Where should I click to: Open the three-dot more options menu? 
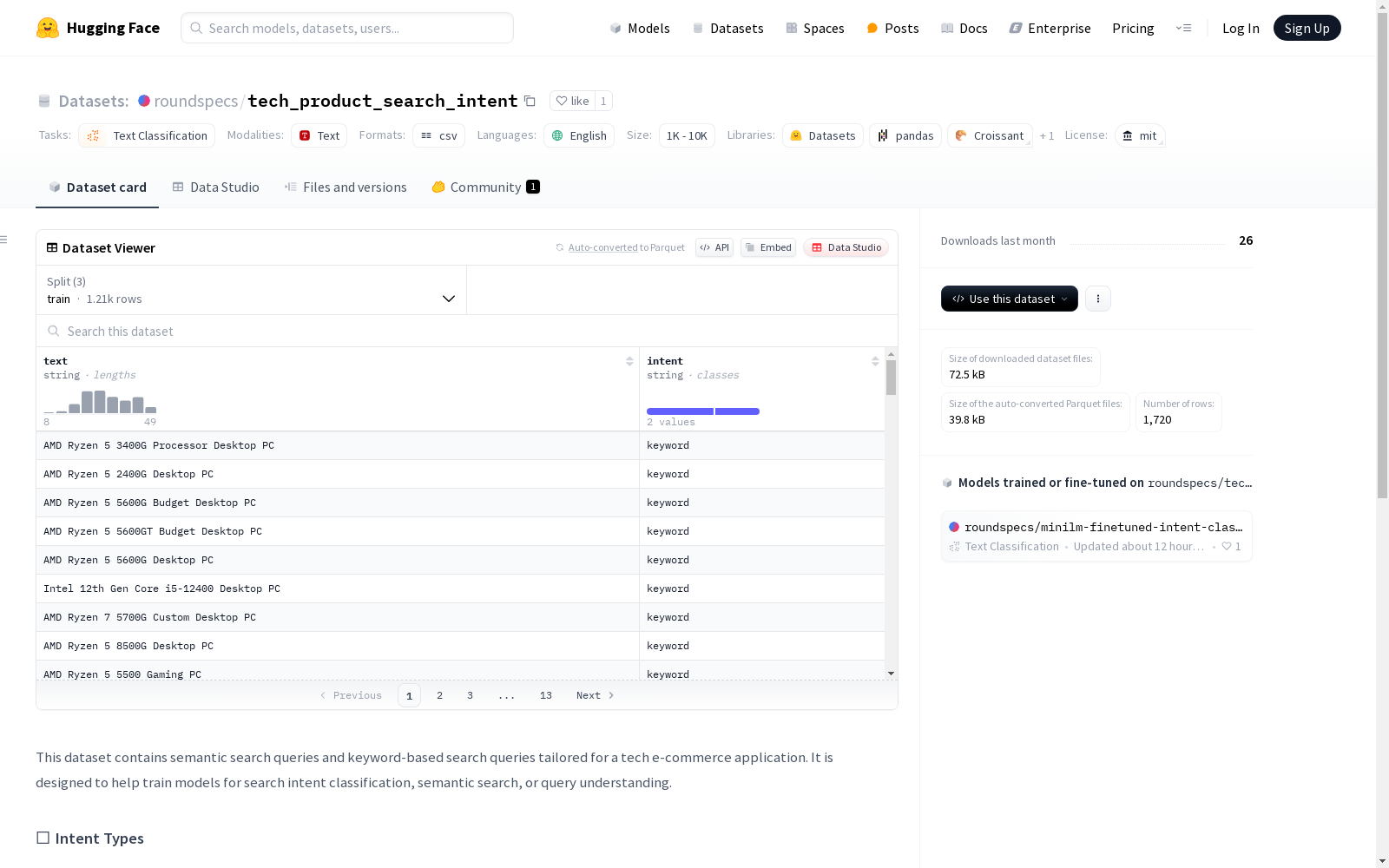pos(1098,299)
